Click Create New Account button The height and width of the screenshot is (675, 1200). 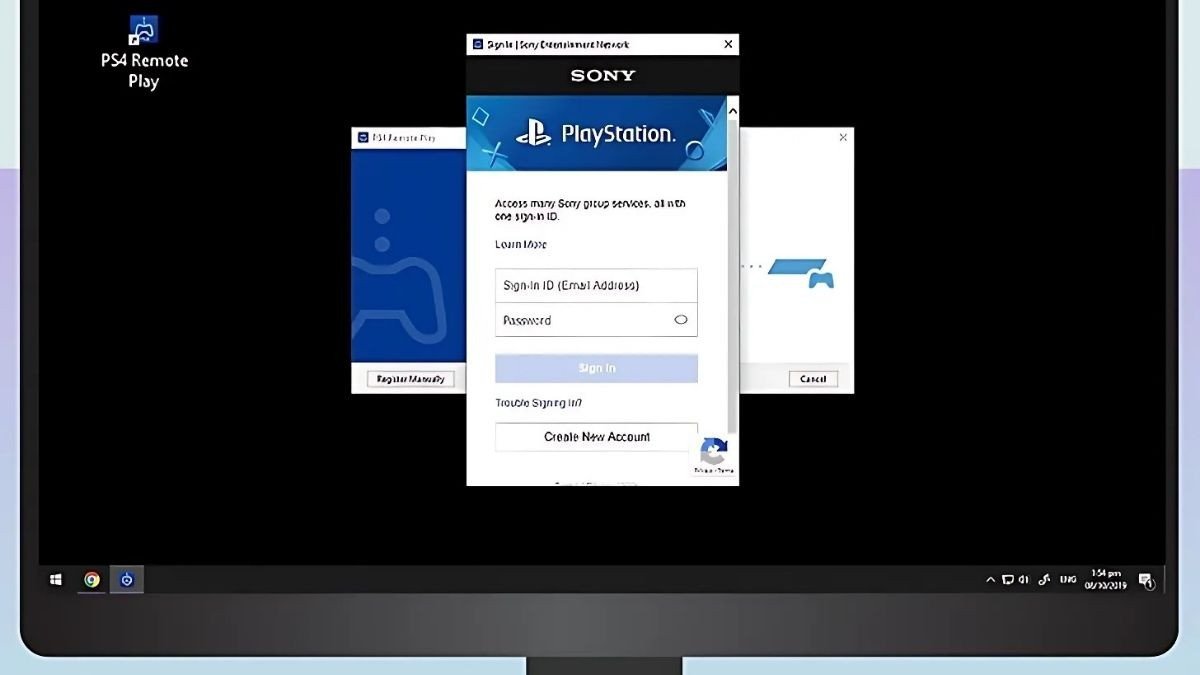[x=596, y=437]
